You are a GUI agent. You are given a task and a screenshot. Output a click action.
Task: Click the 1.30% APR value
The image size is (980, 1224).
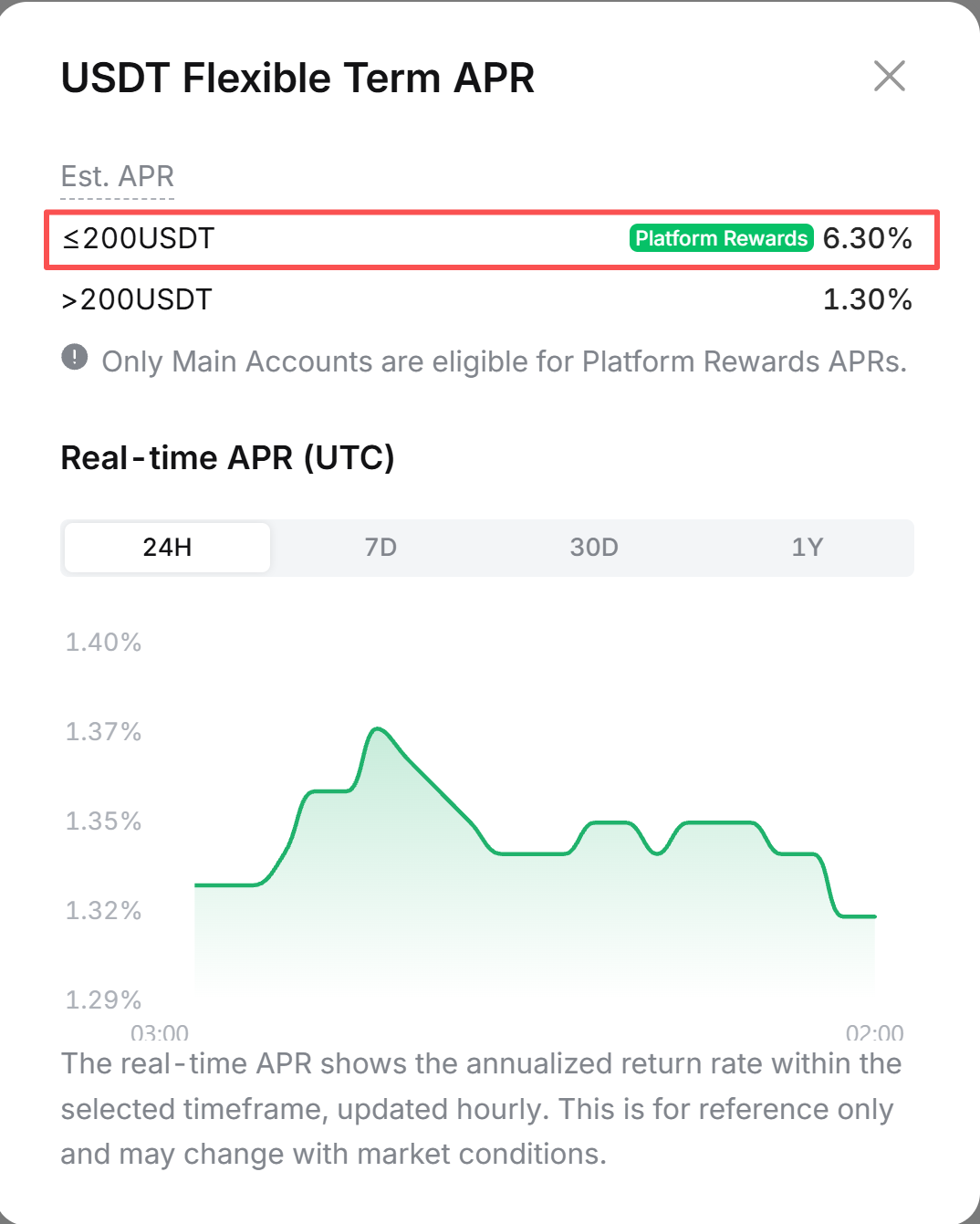(867, 299)
